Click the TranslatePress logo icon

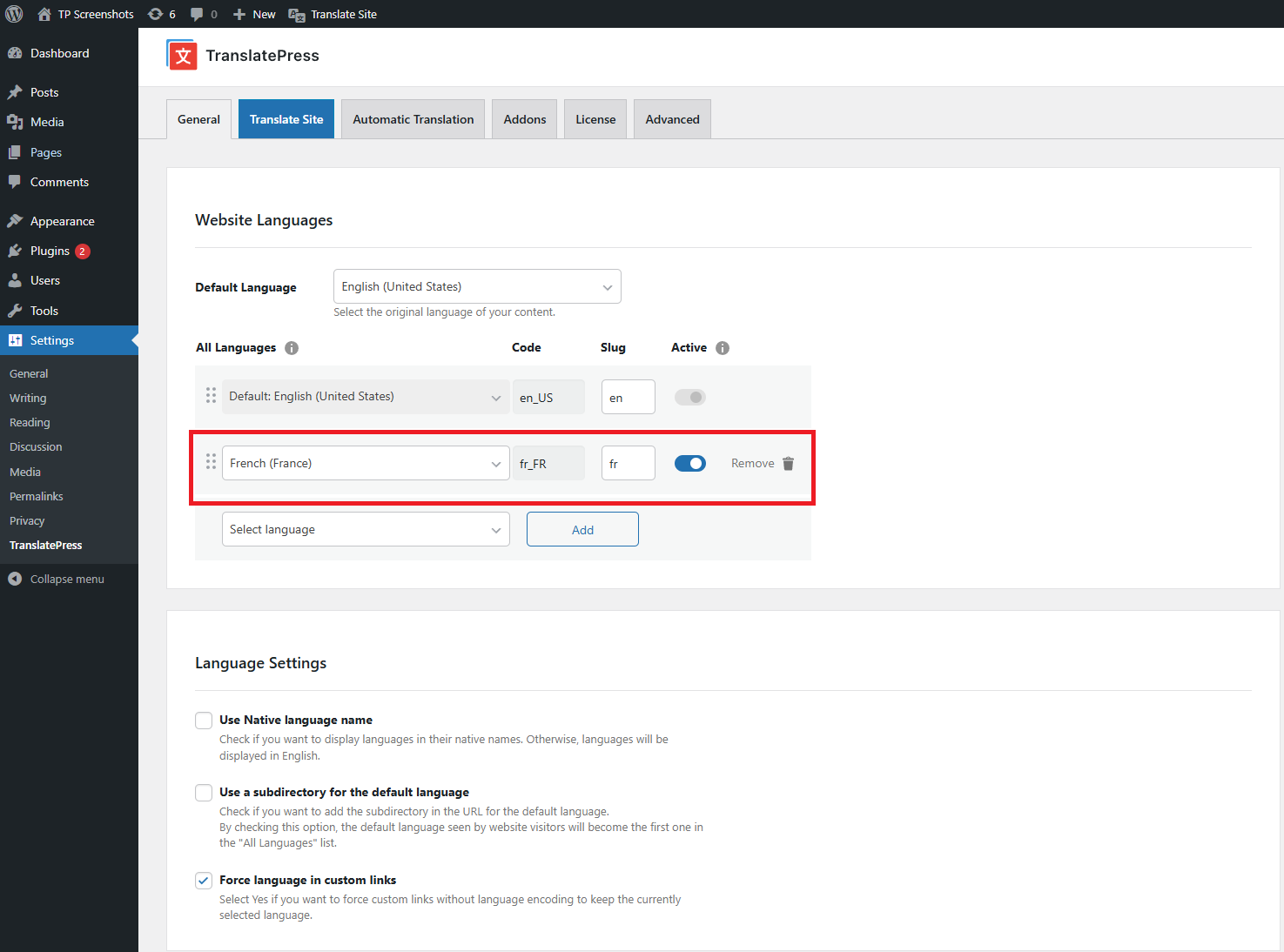tap(182, 56)
